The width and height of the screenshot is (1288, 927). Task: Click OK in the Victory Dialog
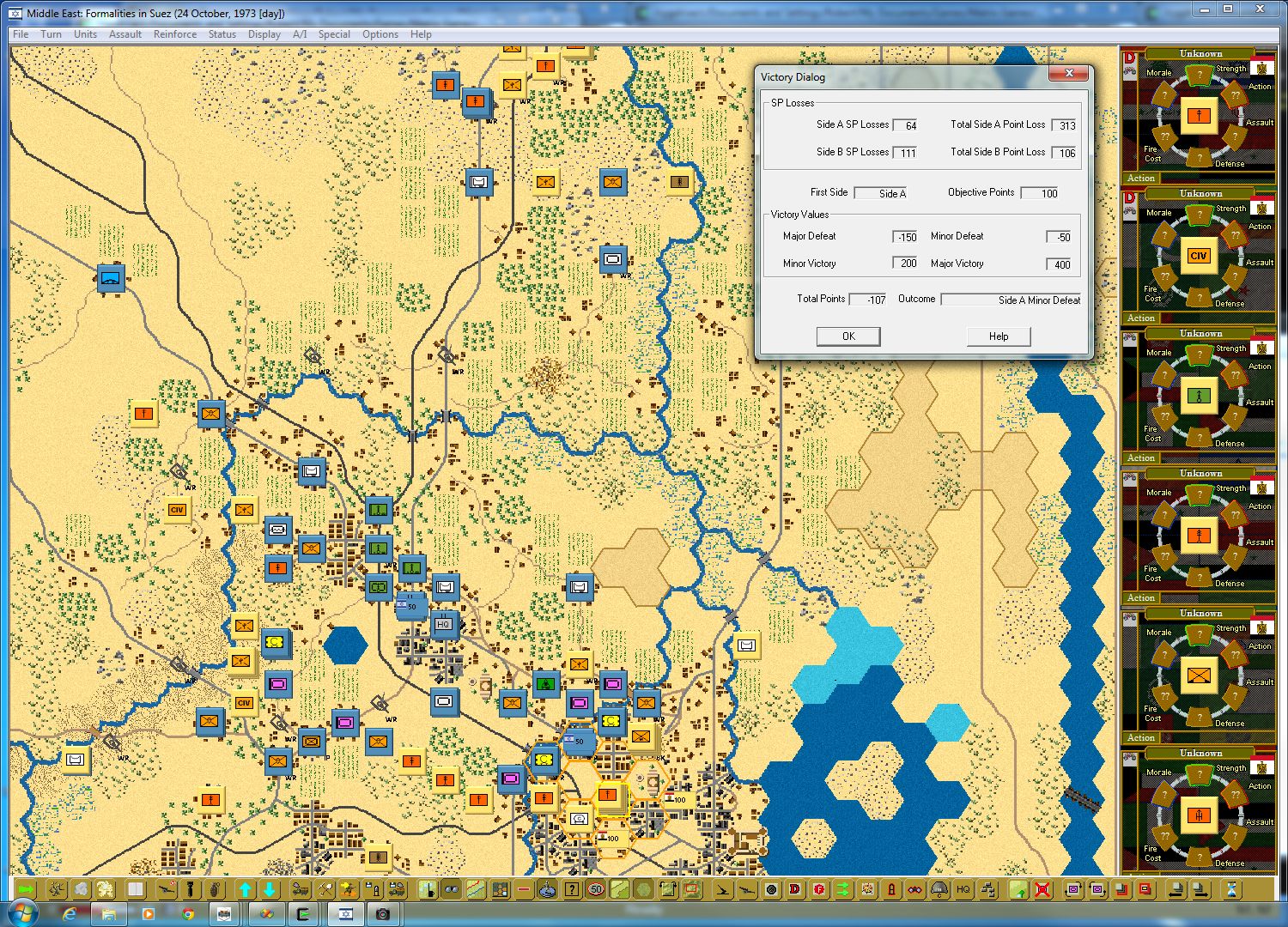848,336
